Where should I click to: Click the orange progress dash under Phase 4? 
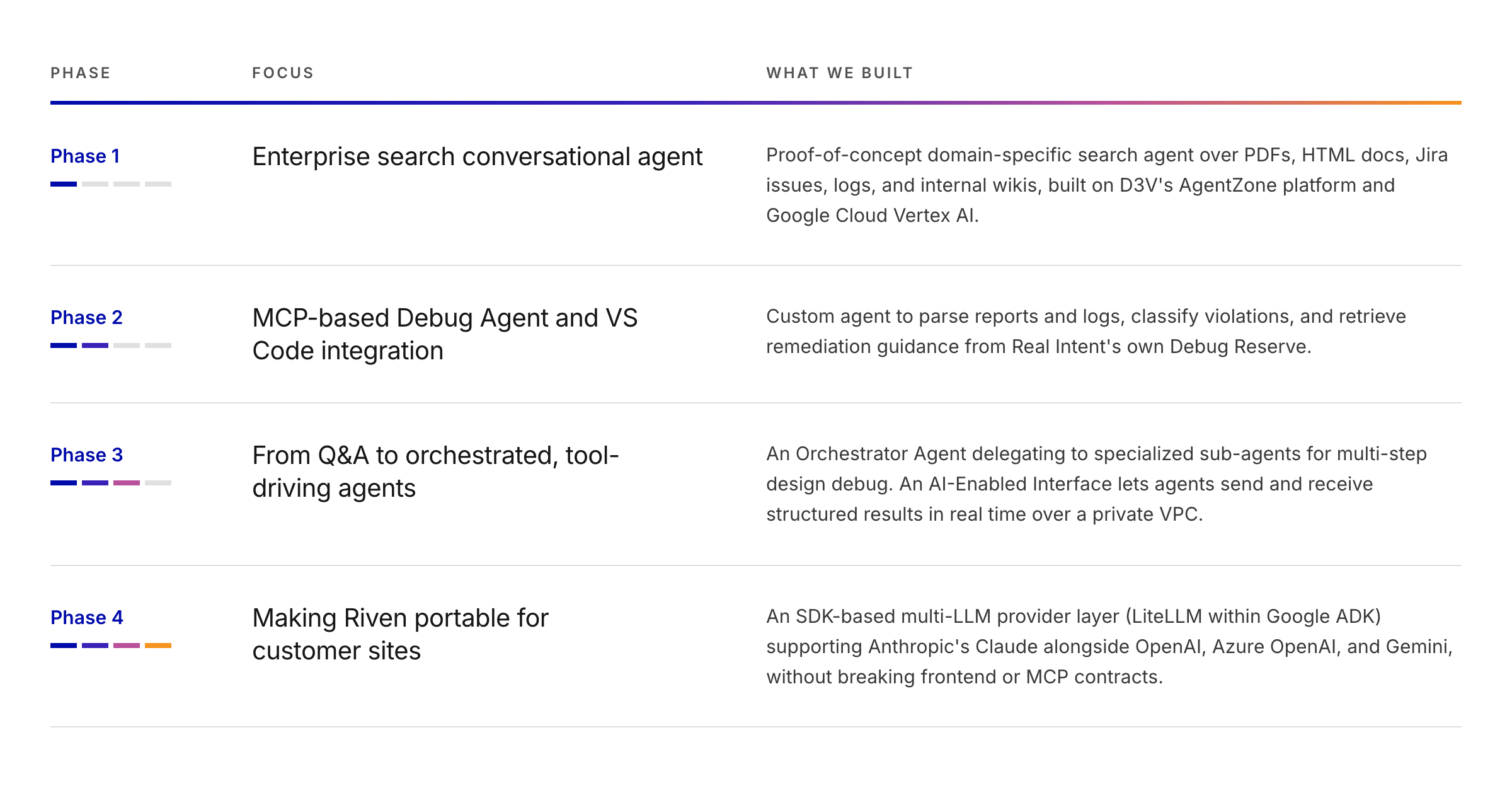tap(158, 646)
